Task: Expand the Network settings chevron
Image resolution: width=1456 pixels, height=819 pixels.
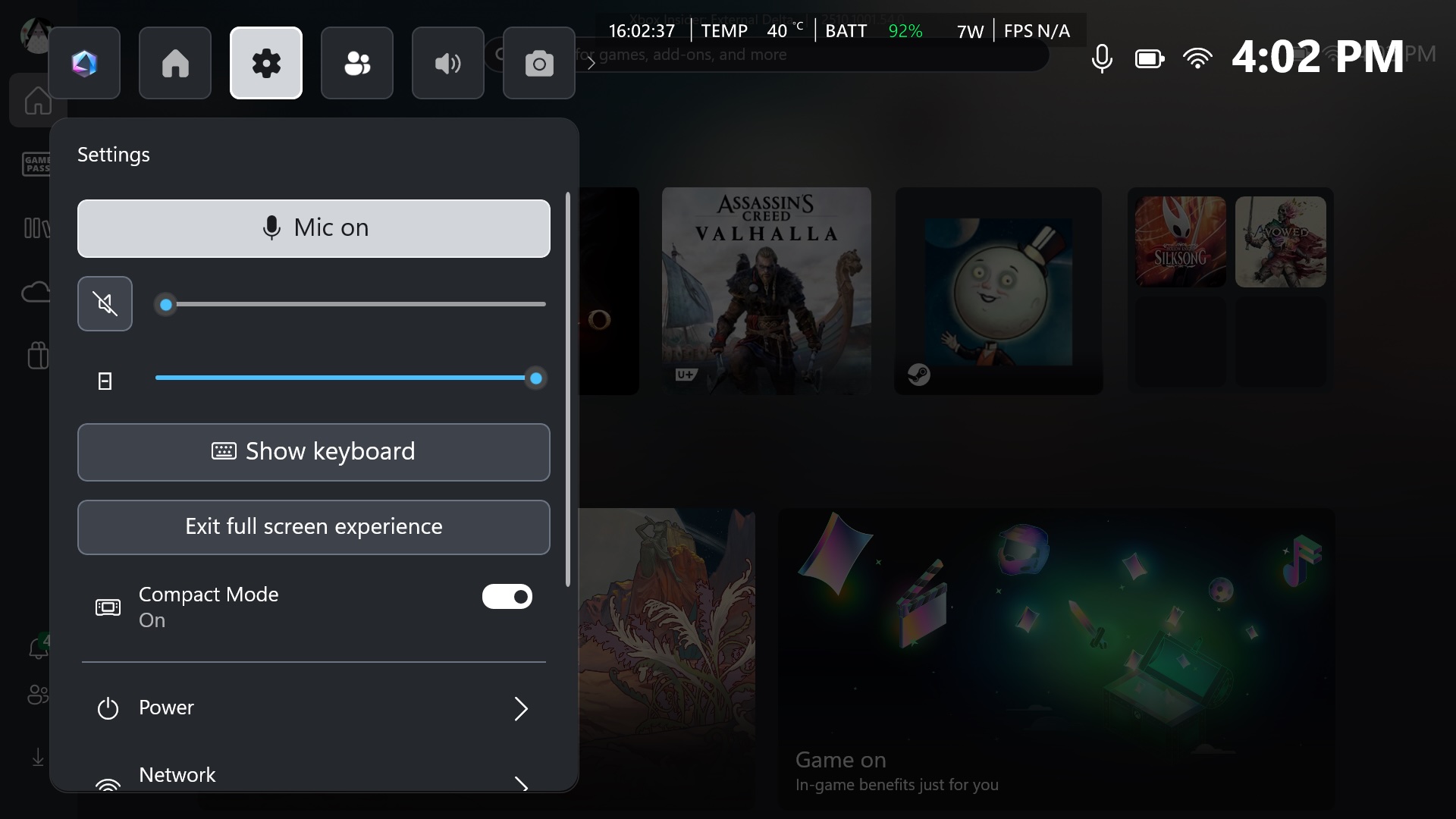Action: [520, 783]
